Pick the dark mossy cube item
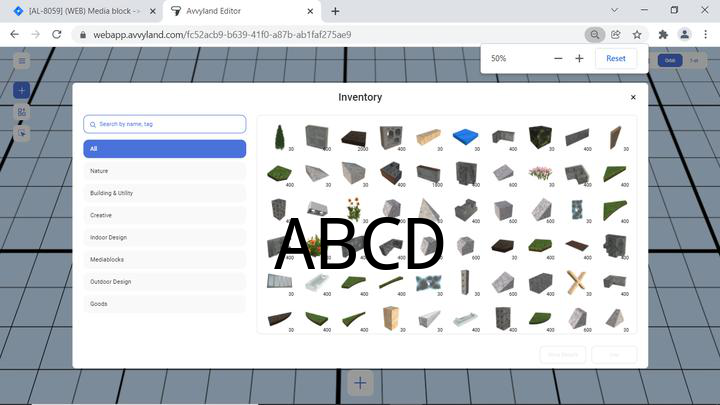This screenshot has height=405, width=720. [x=540, y=137]
